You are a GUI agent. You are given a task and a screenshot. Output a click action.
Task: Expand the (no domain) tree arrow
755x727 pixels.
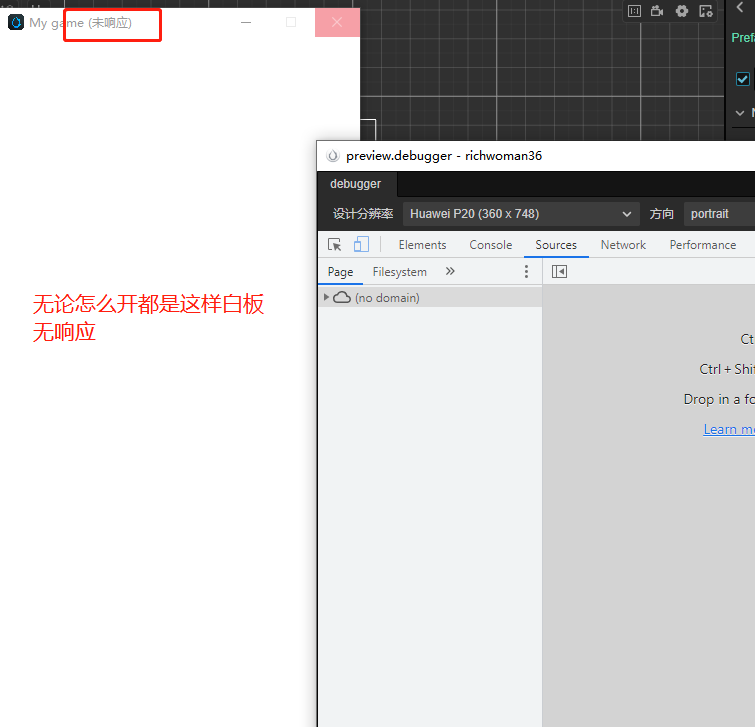click(326, 298)
